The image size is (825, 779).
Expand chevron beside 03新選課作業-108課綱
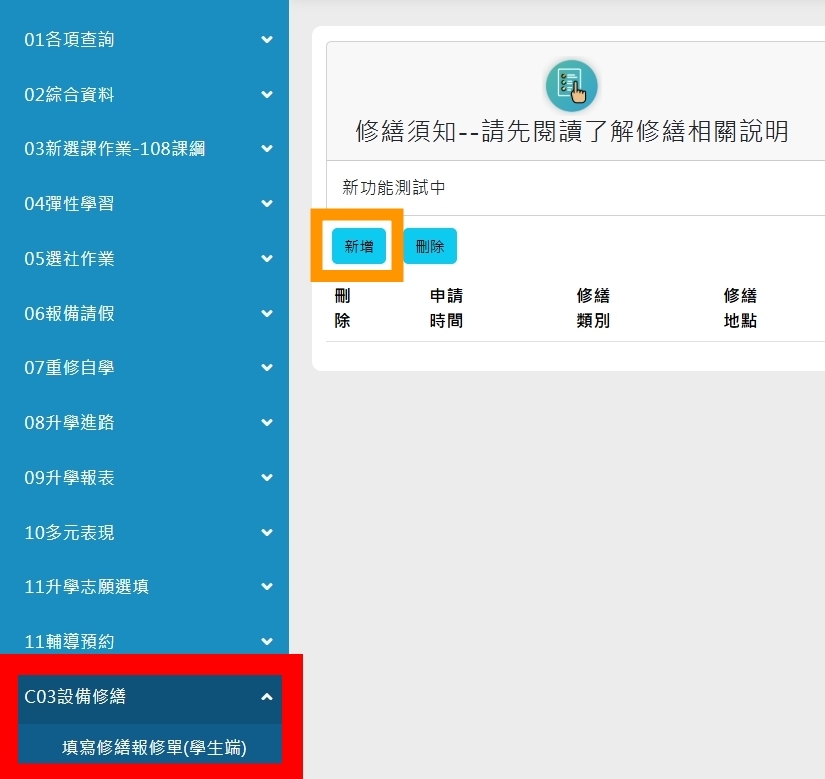(x=267, y=149)
